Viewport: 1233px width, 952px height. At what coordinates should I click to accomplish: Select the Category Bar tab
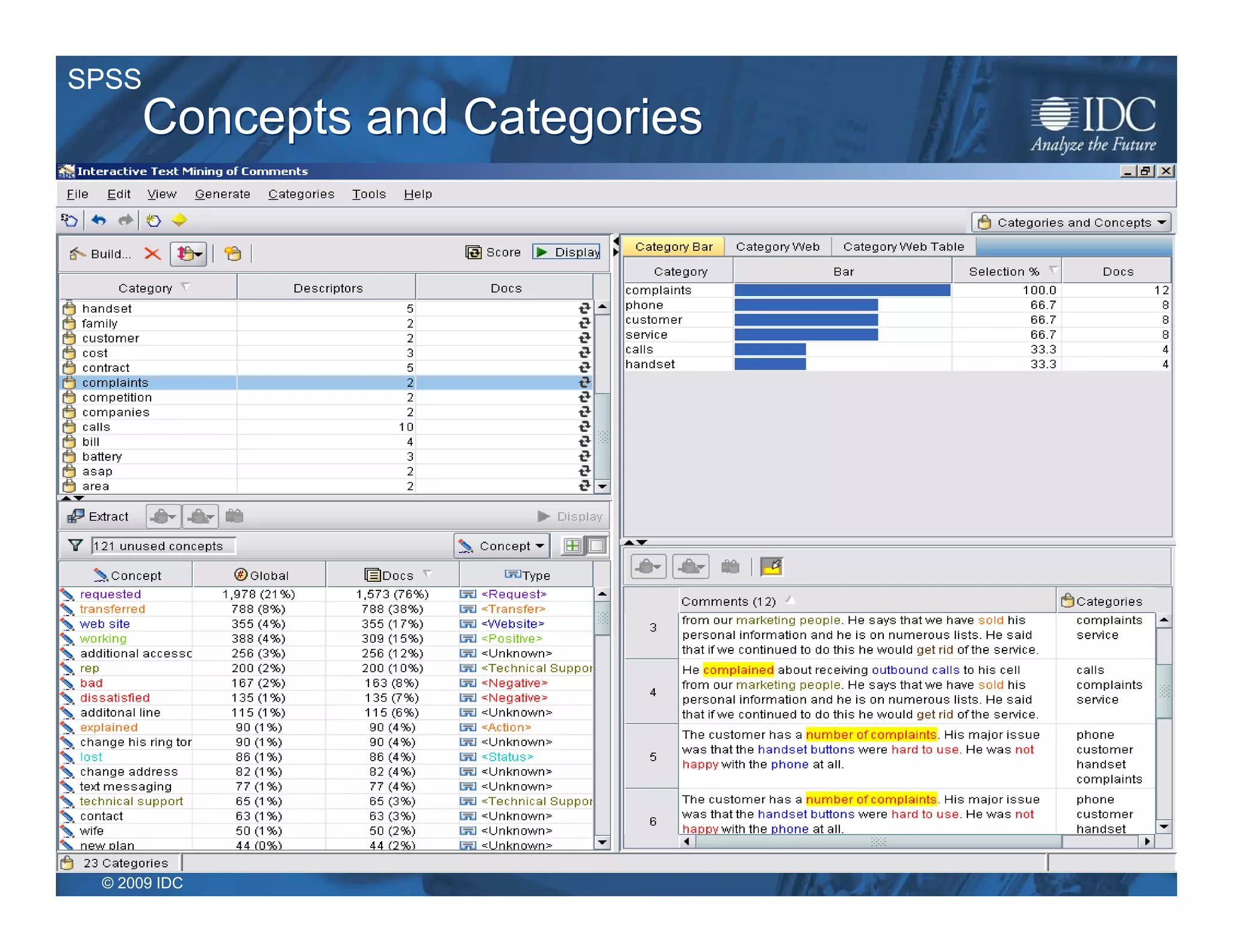(x=674, y=247)
